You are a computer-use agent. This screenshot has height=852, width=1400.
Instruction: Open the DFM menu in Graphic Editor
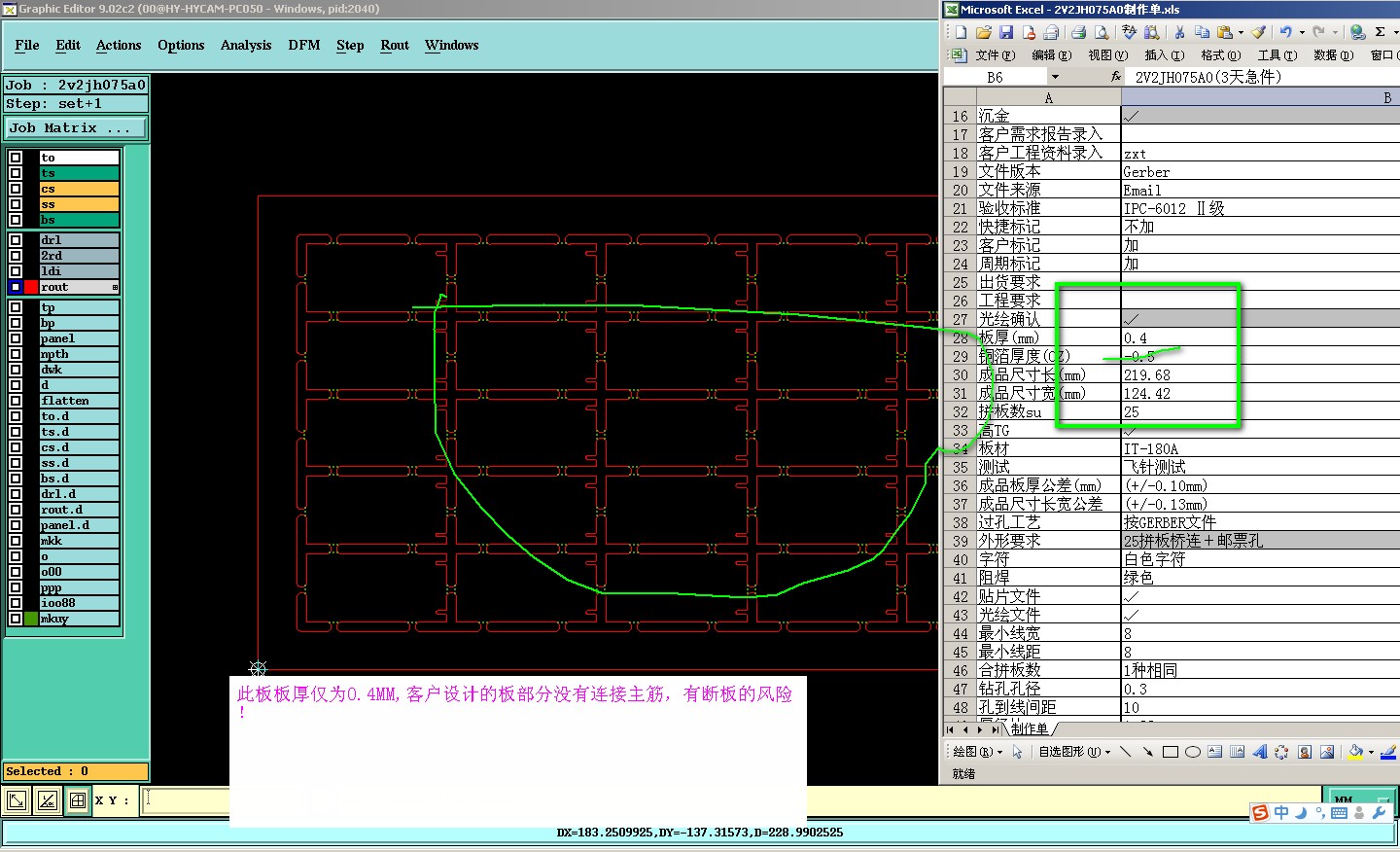coord(304,45)
